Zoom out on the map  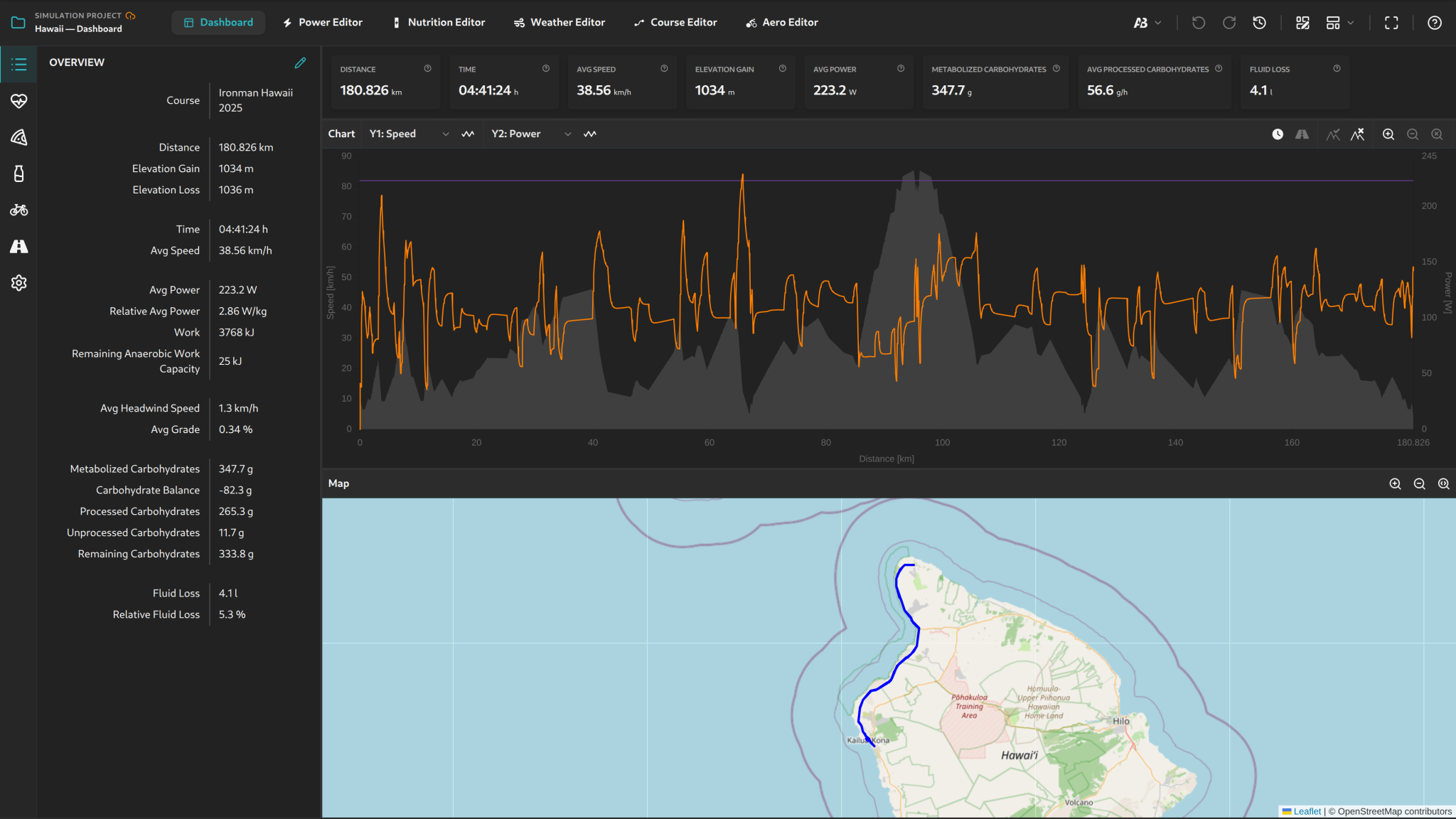pos(1420,484)
